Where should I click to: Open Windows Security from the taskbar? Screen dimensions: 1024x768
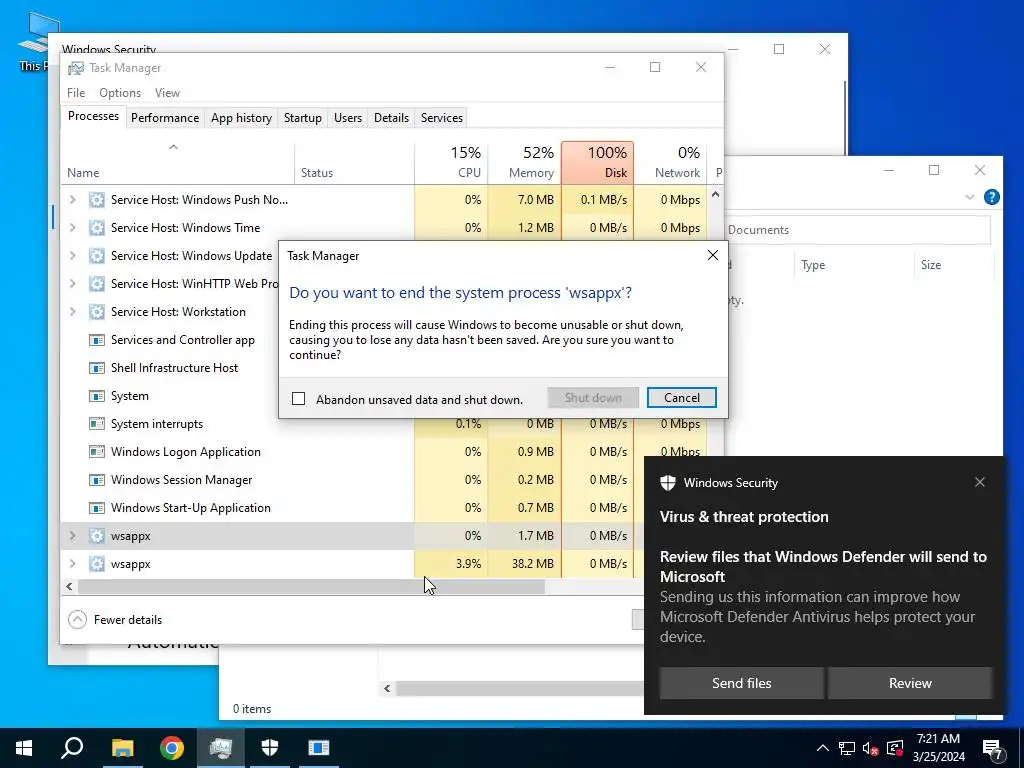(x=270, y=748)
